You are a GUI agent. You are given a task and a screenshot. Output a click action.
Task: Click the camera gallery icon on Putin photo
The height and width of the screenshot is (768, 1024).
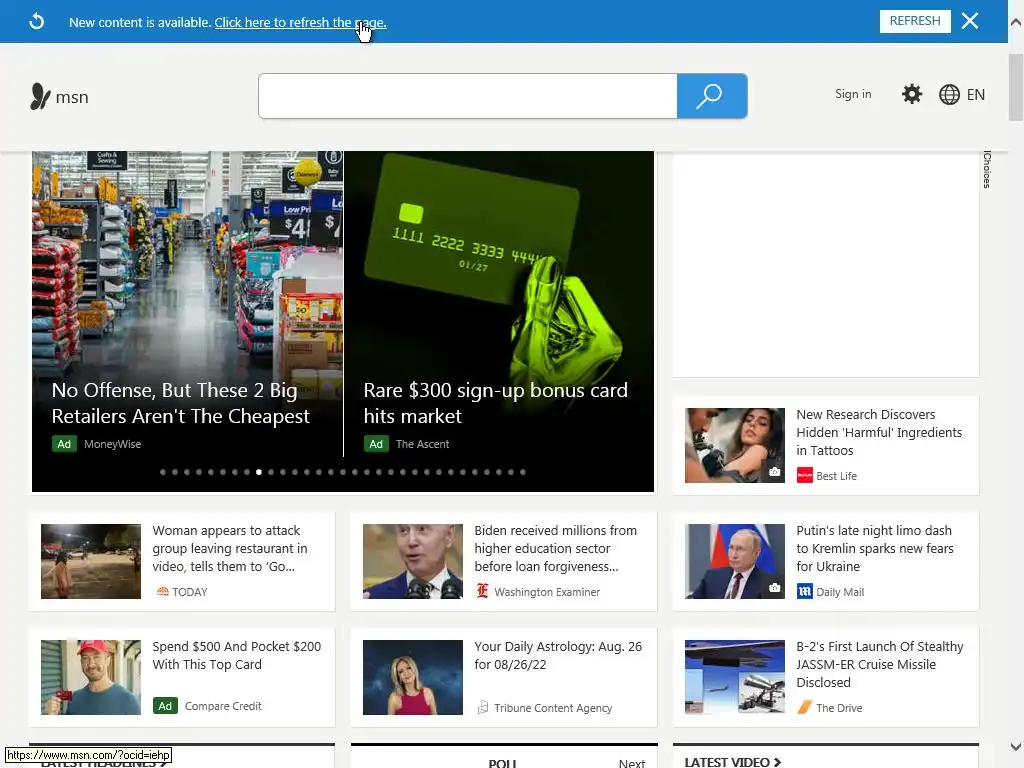tap(775, 588)
